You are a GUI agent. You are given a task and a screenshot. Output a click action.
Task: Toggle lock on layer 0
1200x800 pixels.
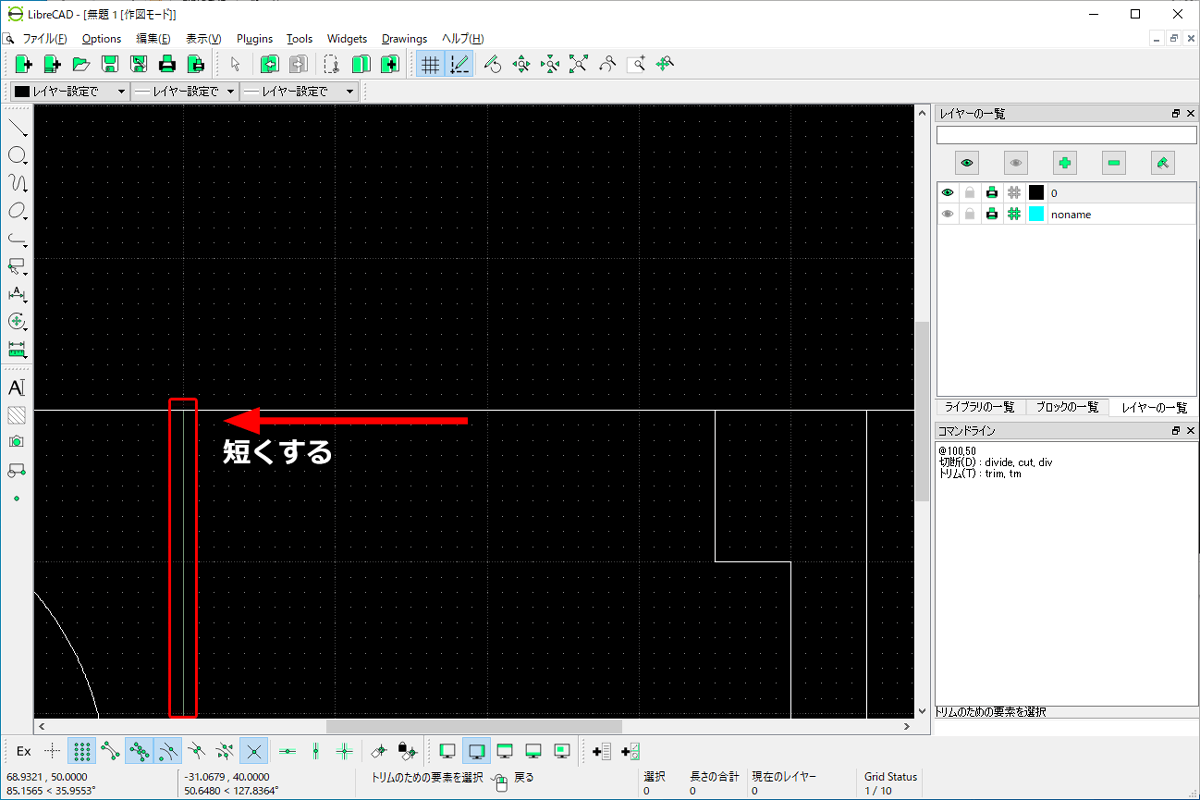click(x=969, y=192)
